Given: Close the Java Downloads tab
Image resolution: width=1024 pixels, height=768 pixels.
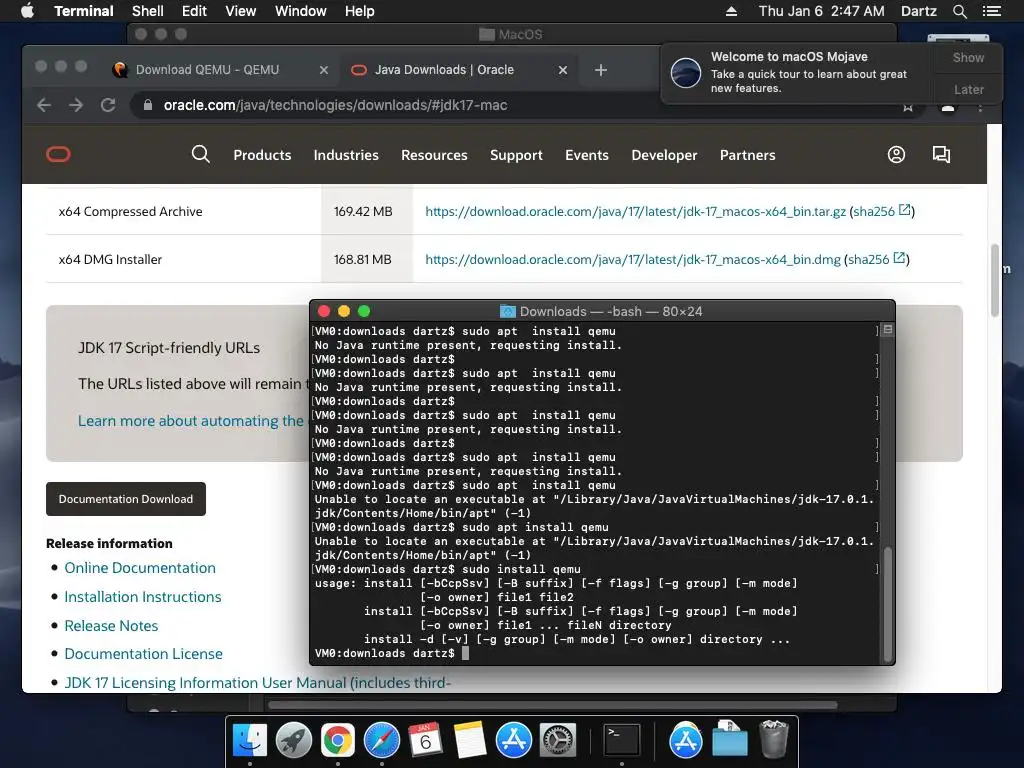Looking at the screenshot, I should point(562,70).
